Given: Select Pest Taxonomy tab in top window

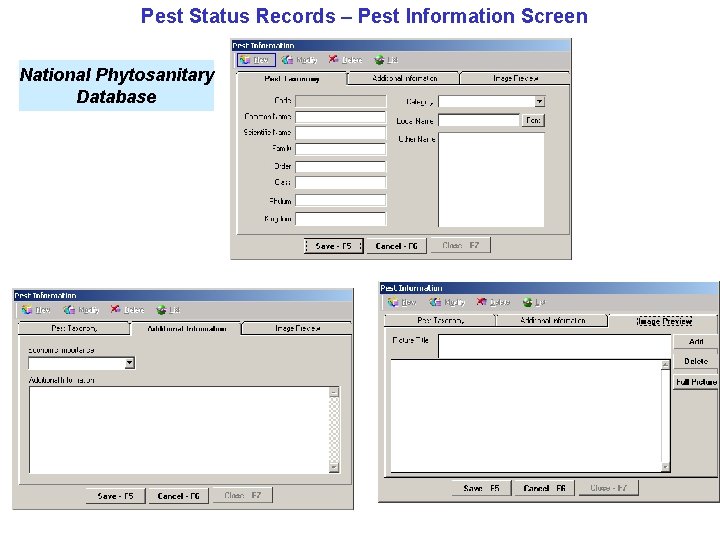Looking at the screenshot, I should [x=292, y=79].
